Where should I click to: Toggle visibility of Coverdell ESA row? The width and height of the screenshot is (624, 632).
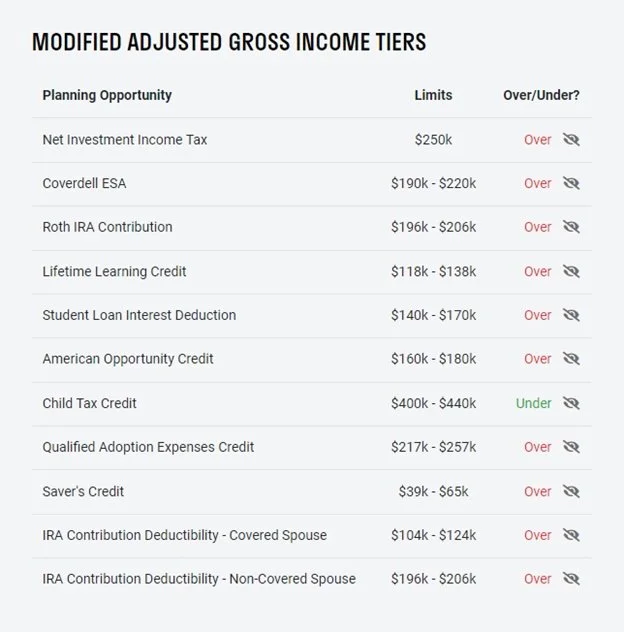coord(571,183)
